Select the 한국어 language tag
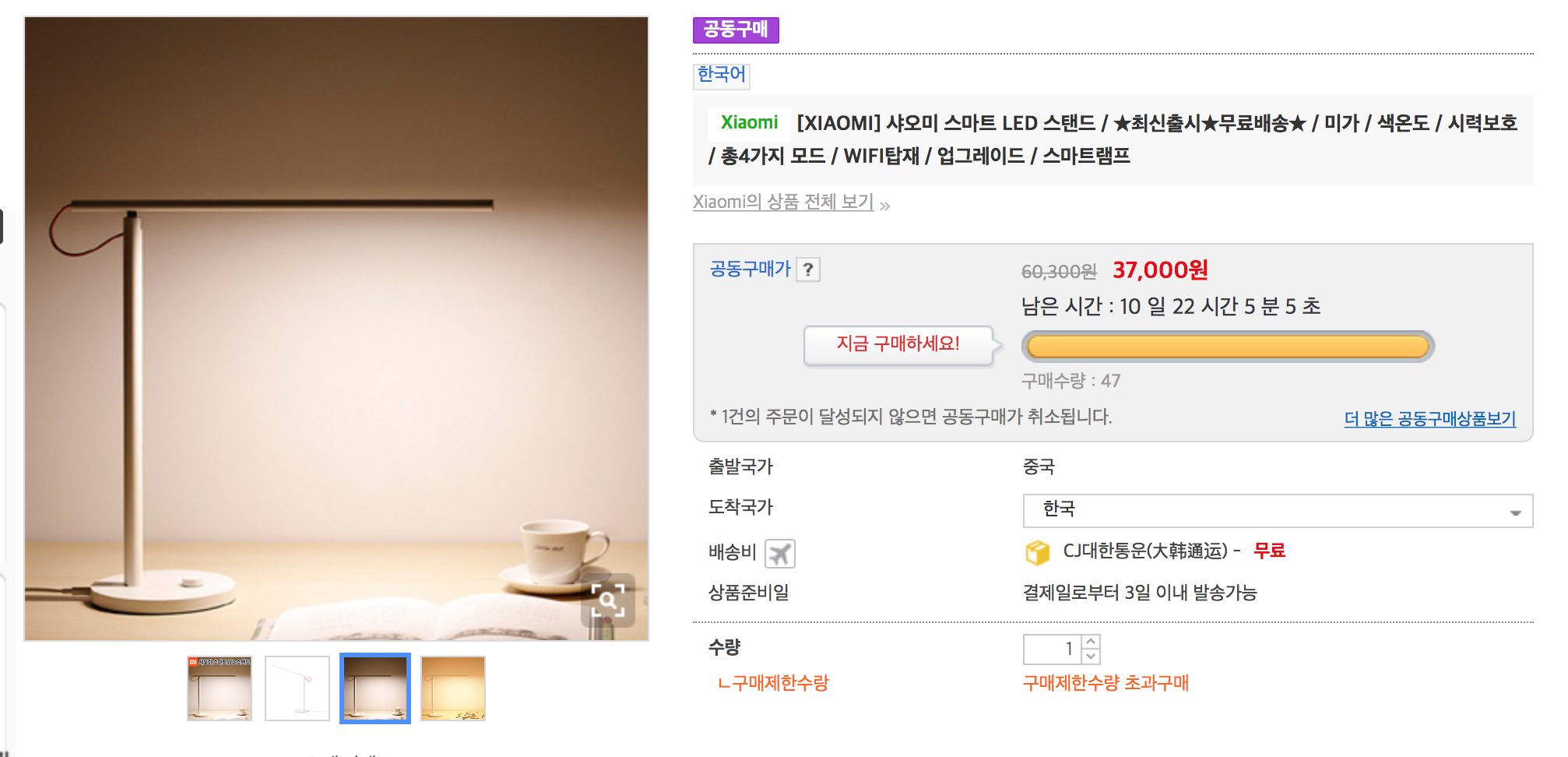1568x757 pixels. click(x=721, y=75)
